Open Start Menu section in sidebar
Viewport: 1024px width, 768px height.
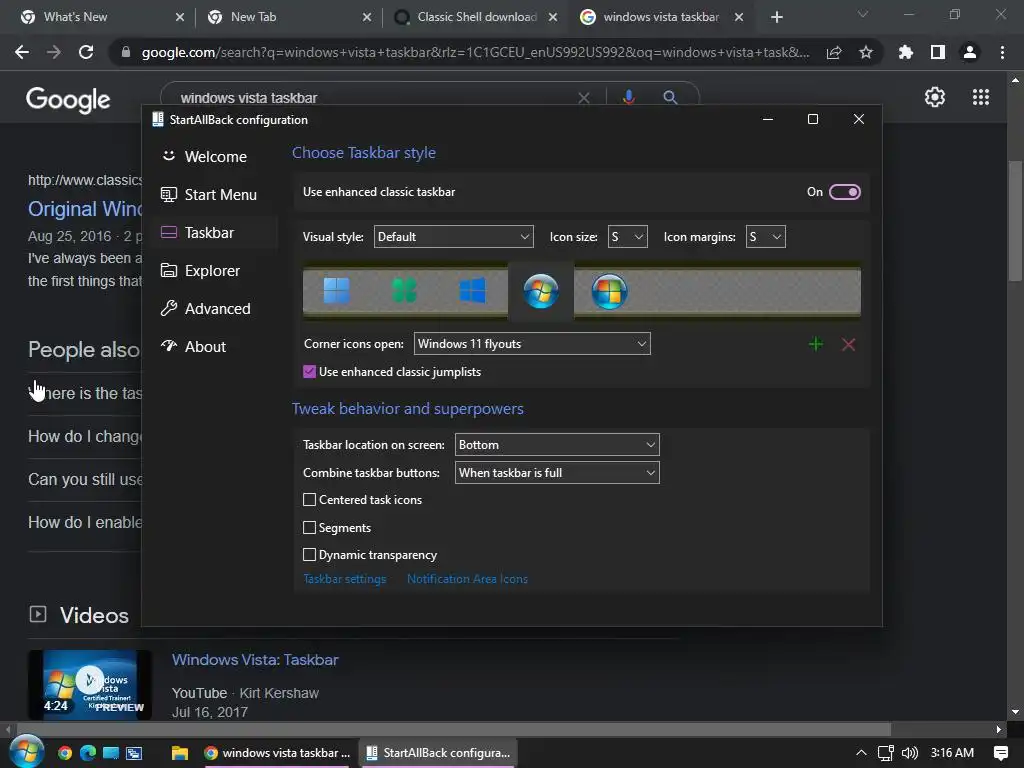pos(216,195)
